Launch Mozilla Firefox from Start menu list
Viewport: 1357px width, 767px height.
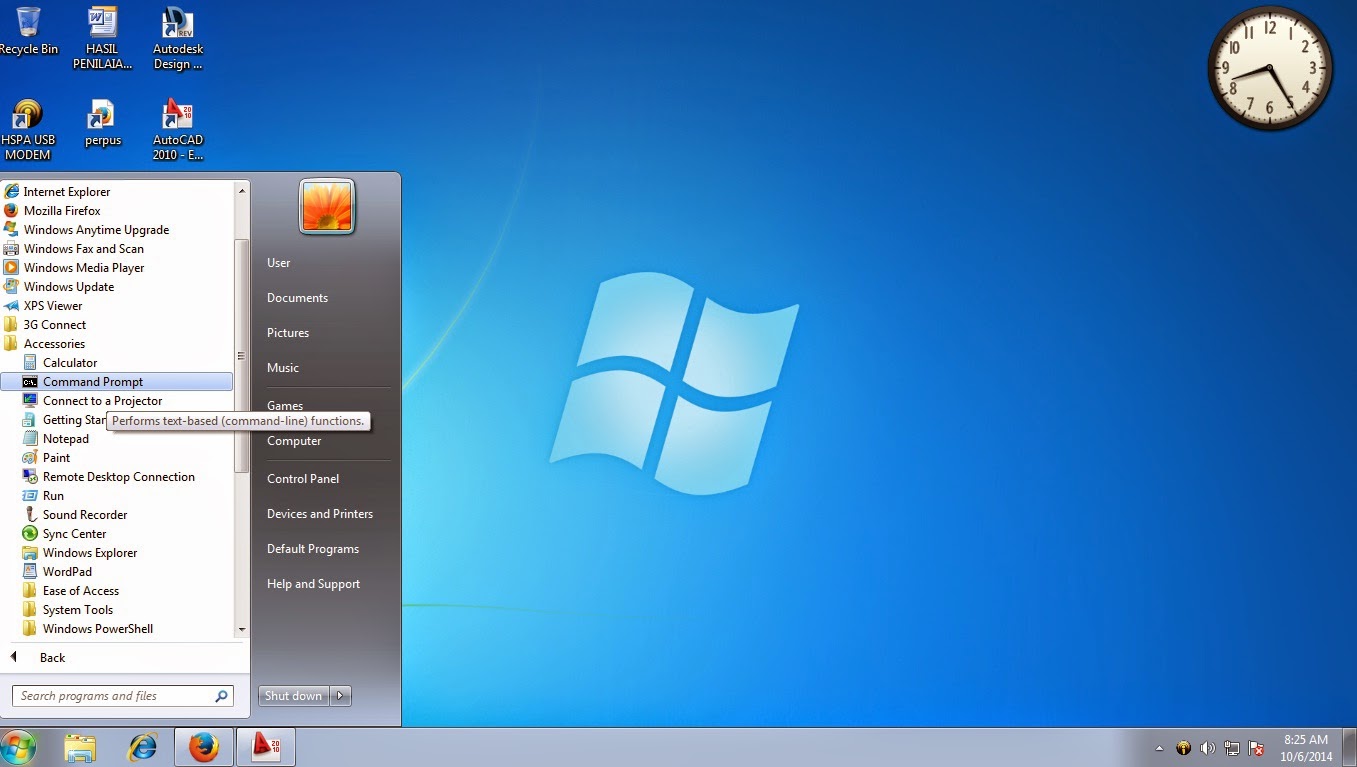[x=117, y=211]
